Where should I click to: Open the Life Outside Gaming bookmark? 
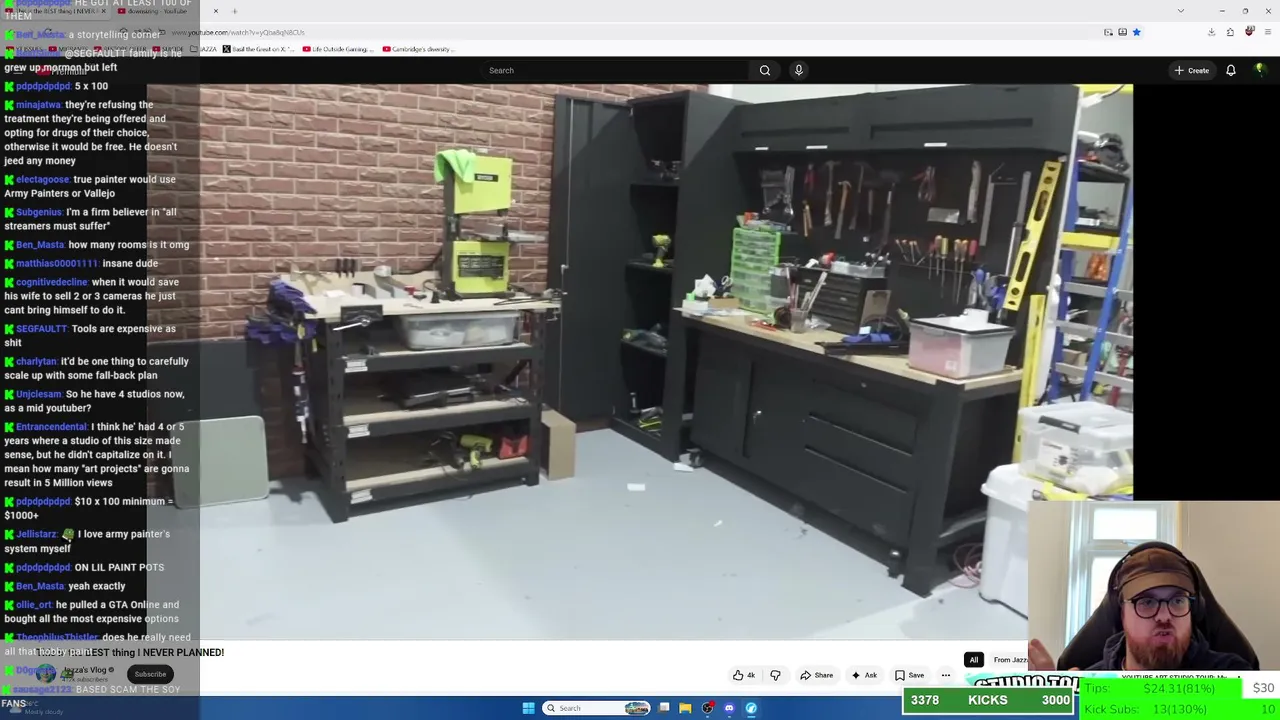pos(336,49)
